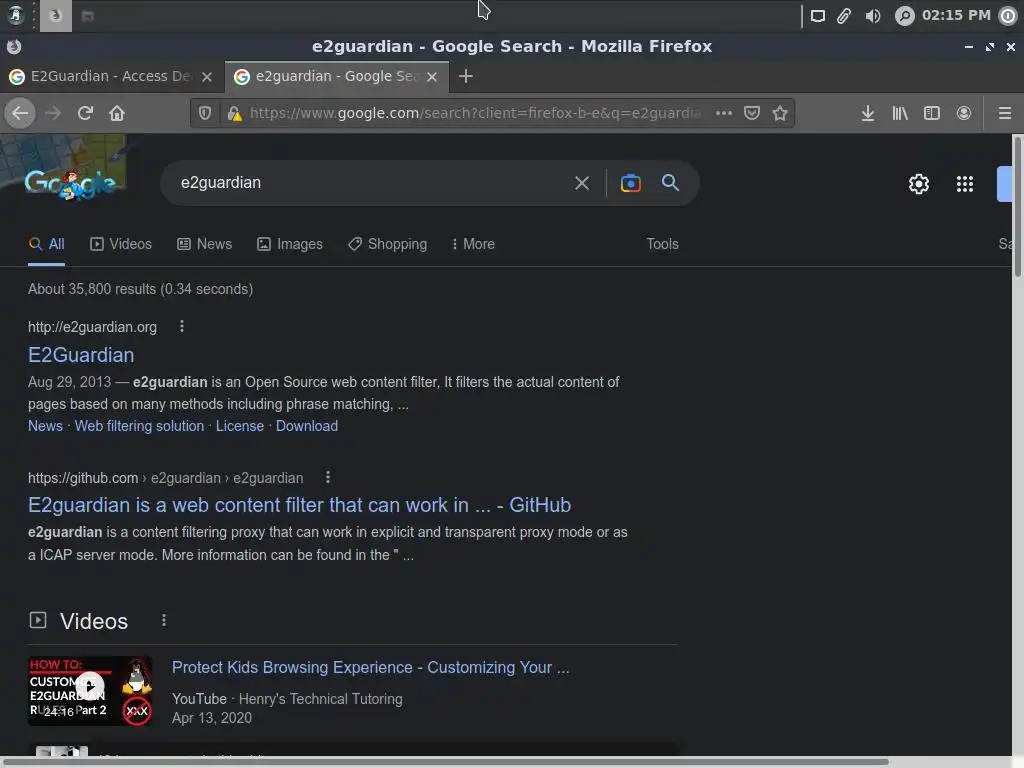The image size is (1024, 768).
Task: Open the panel display tray icon
Action: tap(818, 16)
